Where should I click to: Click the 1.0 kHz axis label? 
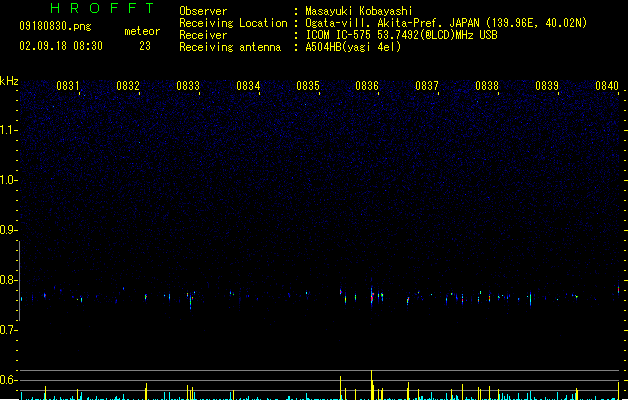8,180
